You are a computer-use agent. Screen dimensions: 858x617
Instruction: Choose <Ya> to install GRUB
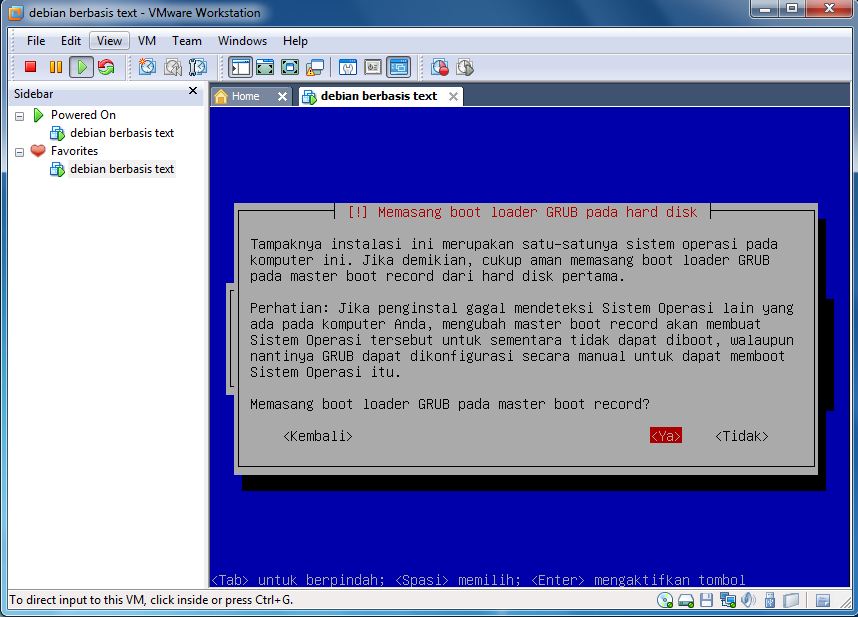pyautogui.click(x=666, y=436)
